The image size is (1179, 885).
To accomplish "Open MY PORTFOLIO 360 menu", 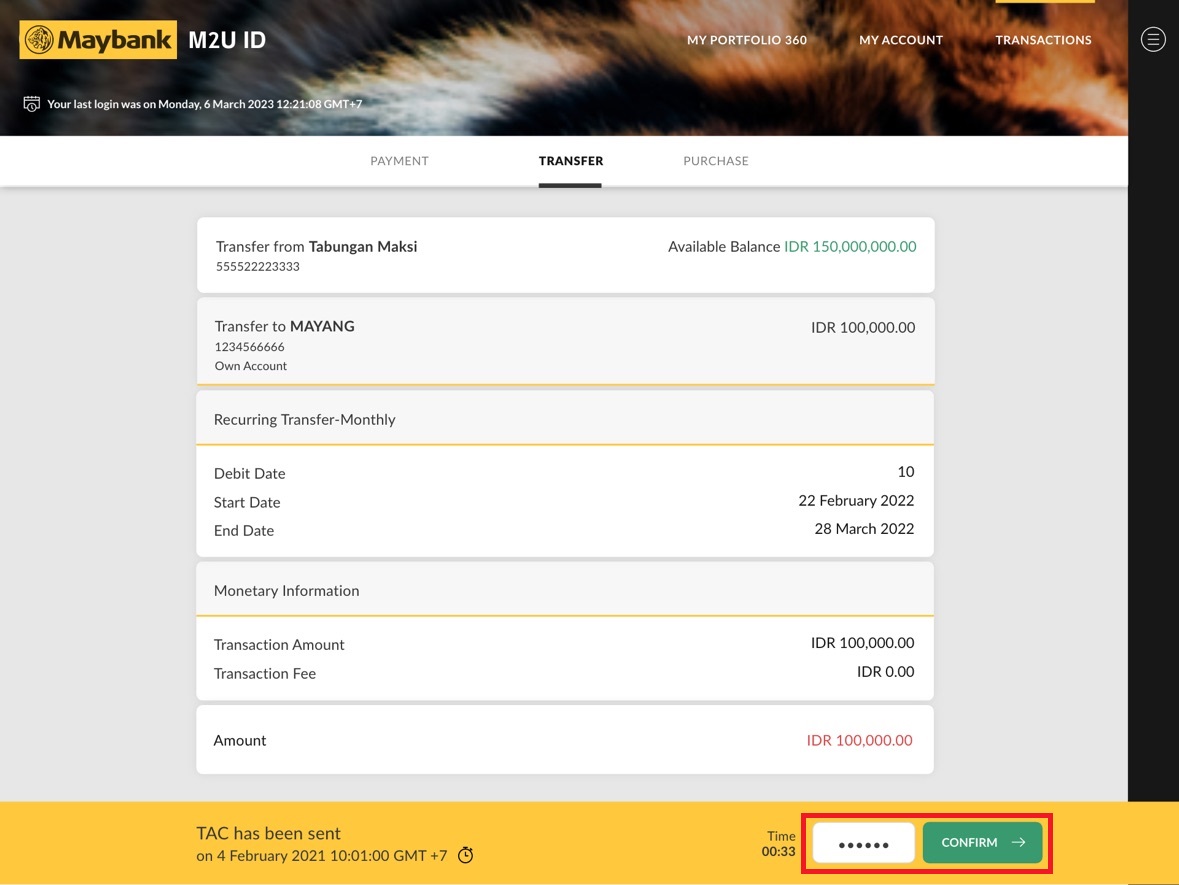I will point(746,40).
